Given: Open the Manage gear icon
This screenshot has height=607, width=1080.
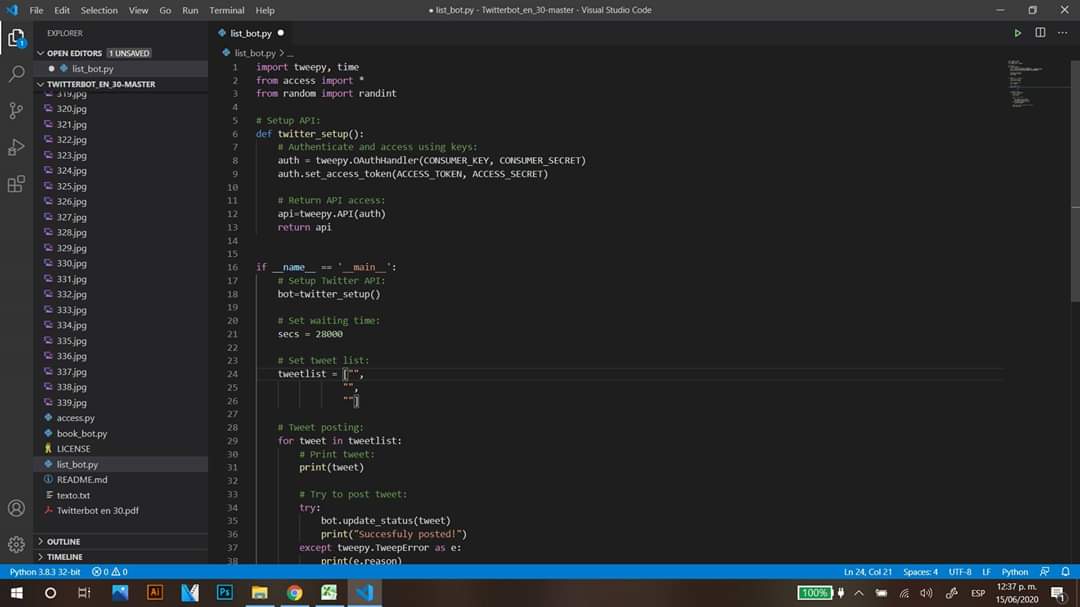Looking at the screenshot, I should pos(17,544).
